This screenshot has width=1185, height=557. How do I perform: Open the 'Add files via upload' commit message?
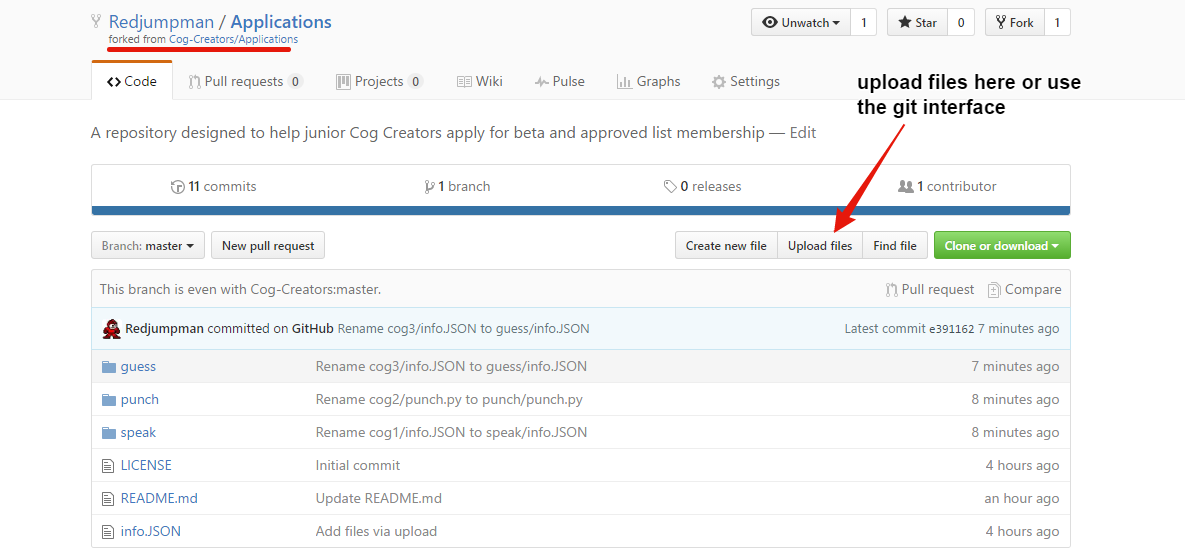point(376,531)
